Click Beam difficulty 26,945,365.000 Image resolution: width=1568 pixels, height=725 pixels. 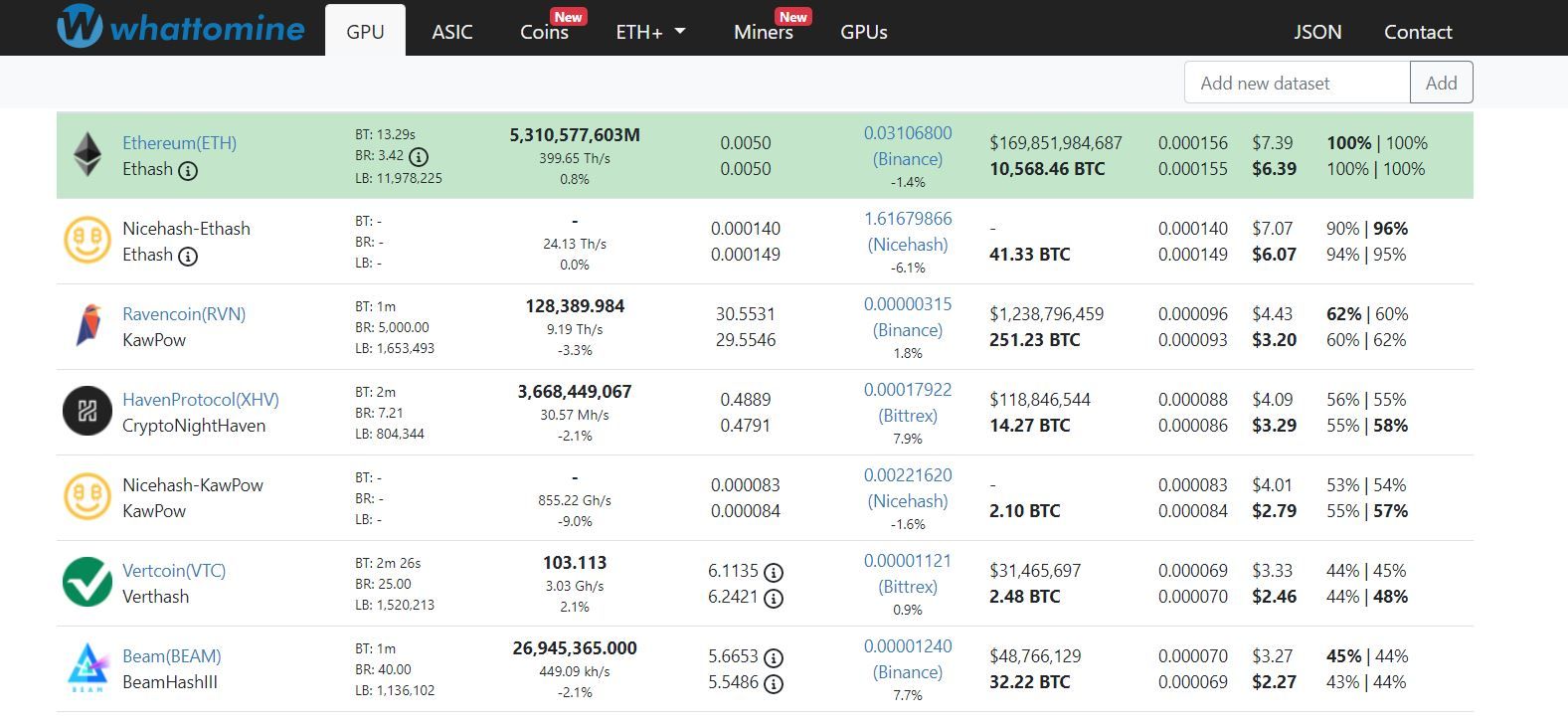pos(575,648)
